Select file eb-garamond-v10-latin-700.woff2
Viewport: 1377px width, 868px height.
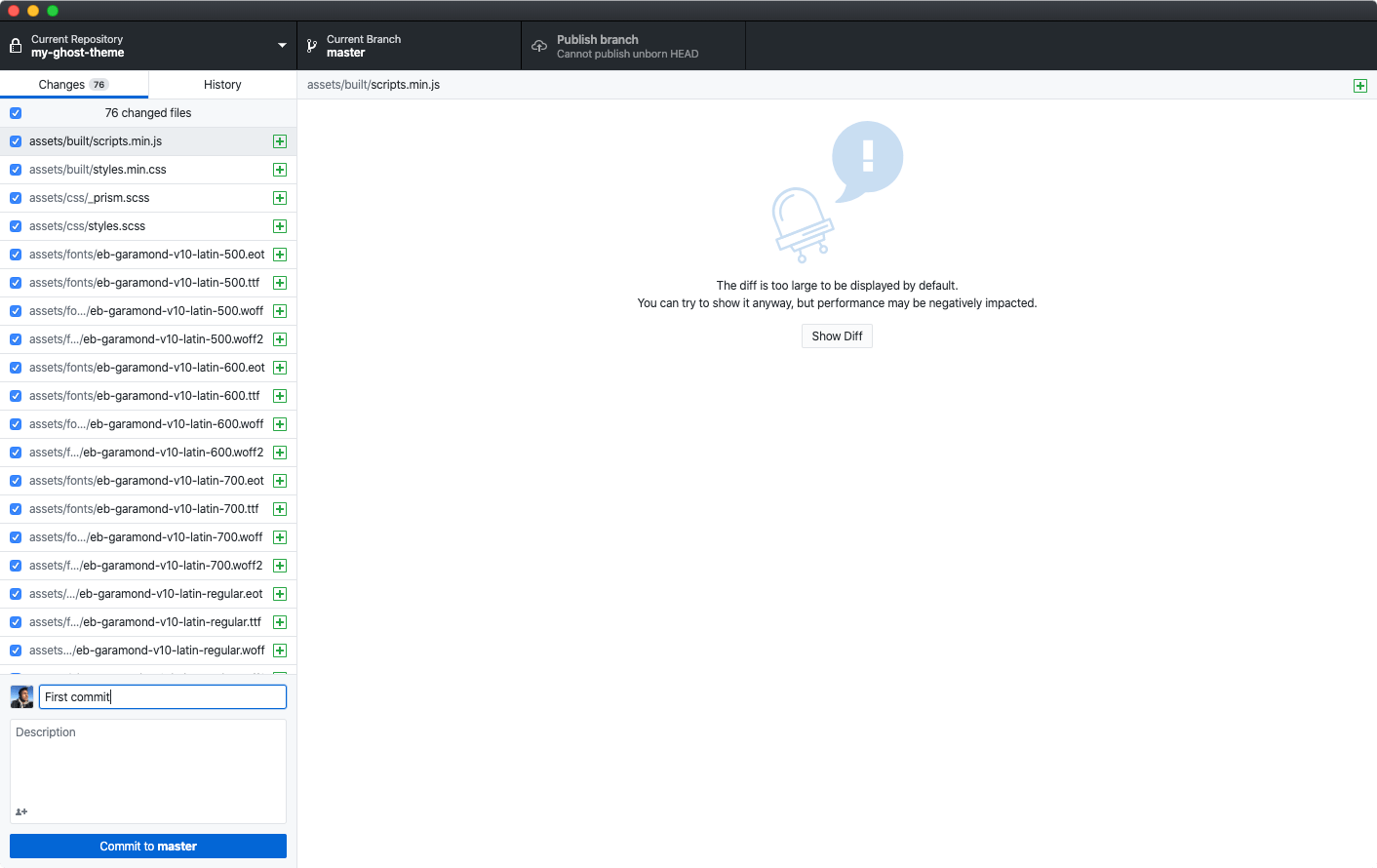[148, 566]
